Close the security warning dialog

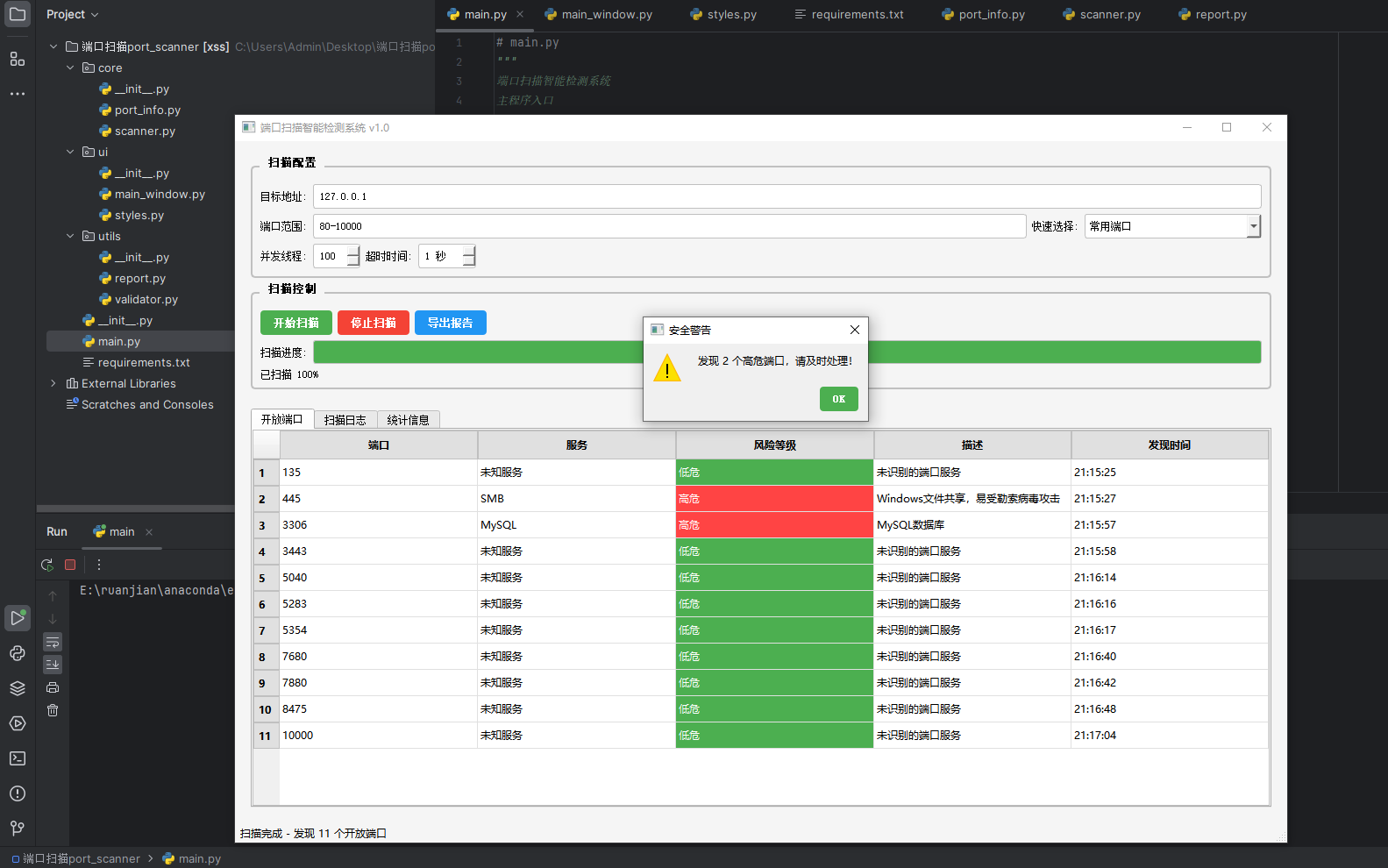point(855,330)
